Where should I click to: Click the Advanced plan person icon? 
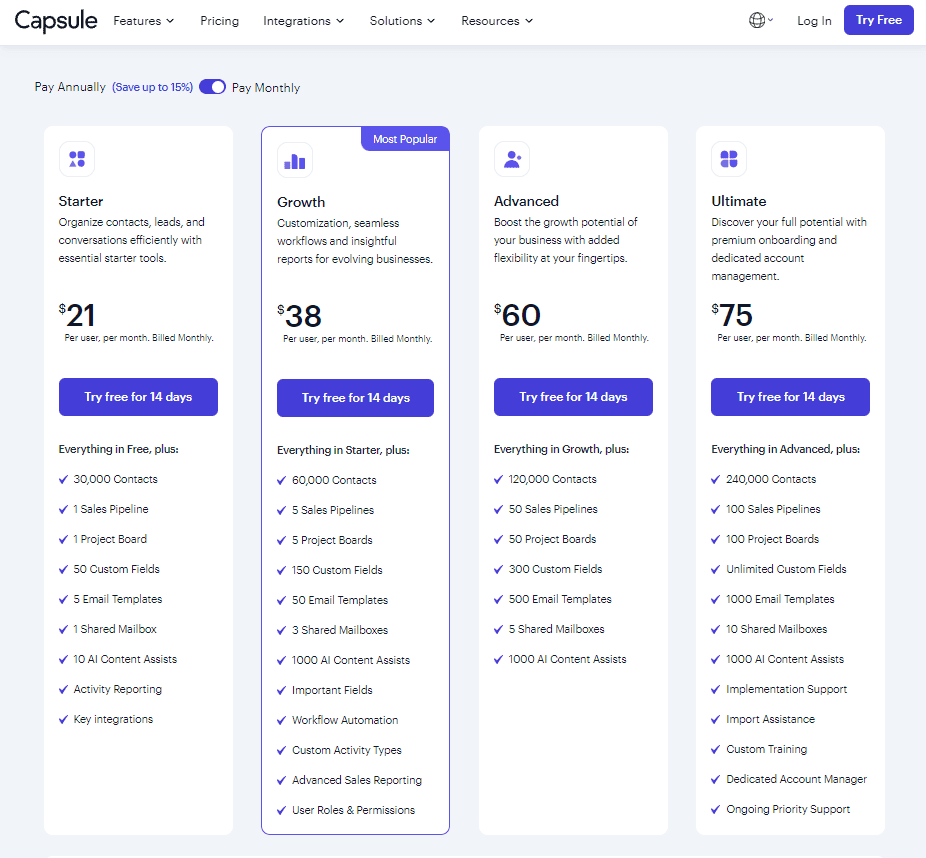click(512, 158)
